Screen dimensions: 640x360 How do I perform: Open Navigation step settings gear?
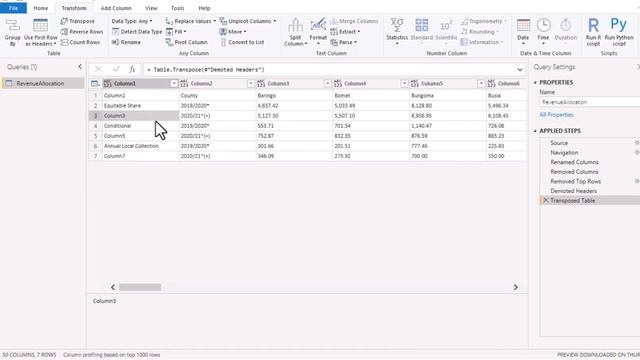click(x=637, y=153)
